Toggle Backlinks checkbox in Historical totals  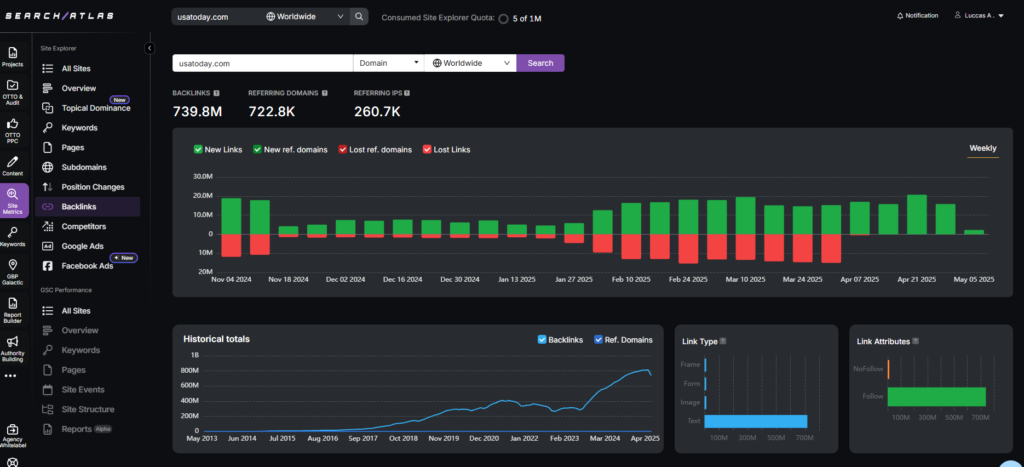pos(541,340)
